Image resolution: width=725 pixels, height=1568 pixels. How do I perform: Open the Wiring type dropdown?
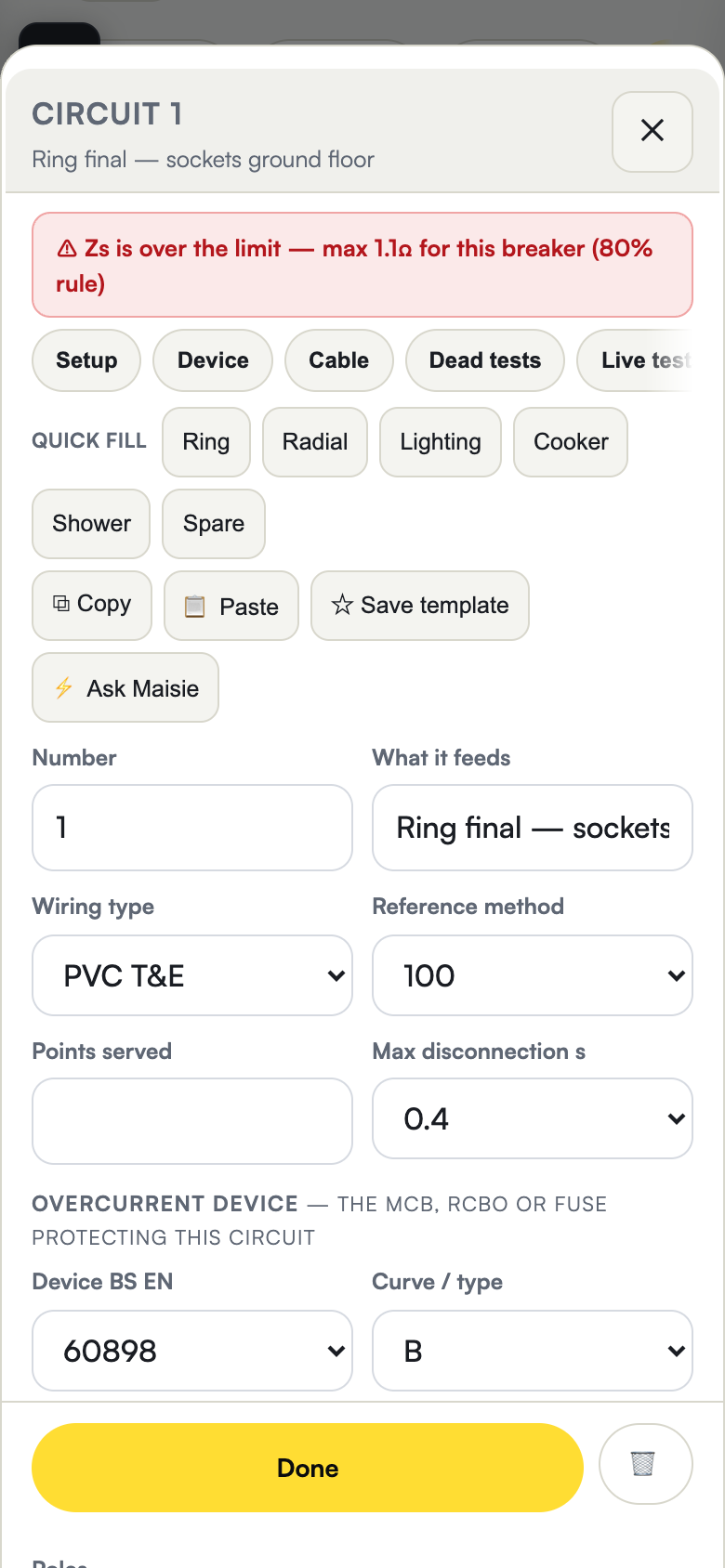click(192, 975)
